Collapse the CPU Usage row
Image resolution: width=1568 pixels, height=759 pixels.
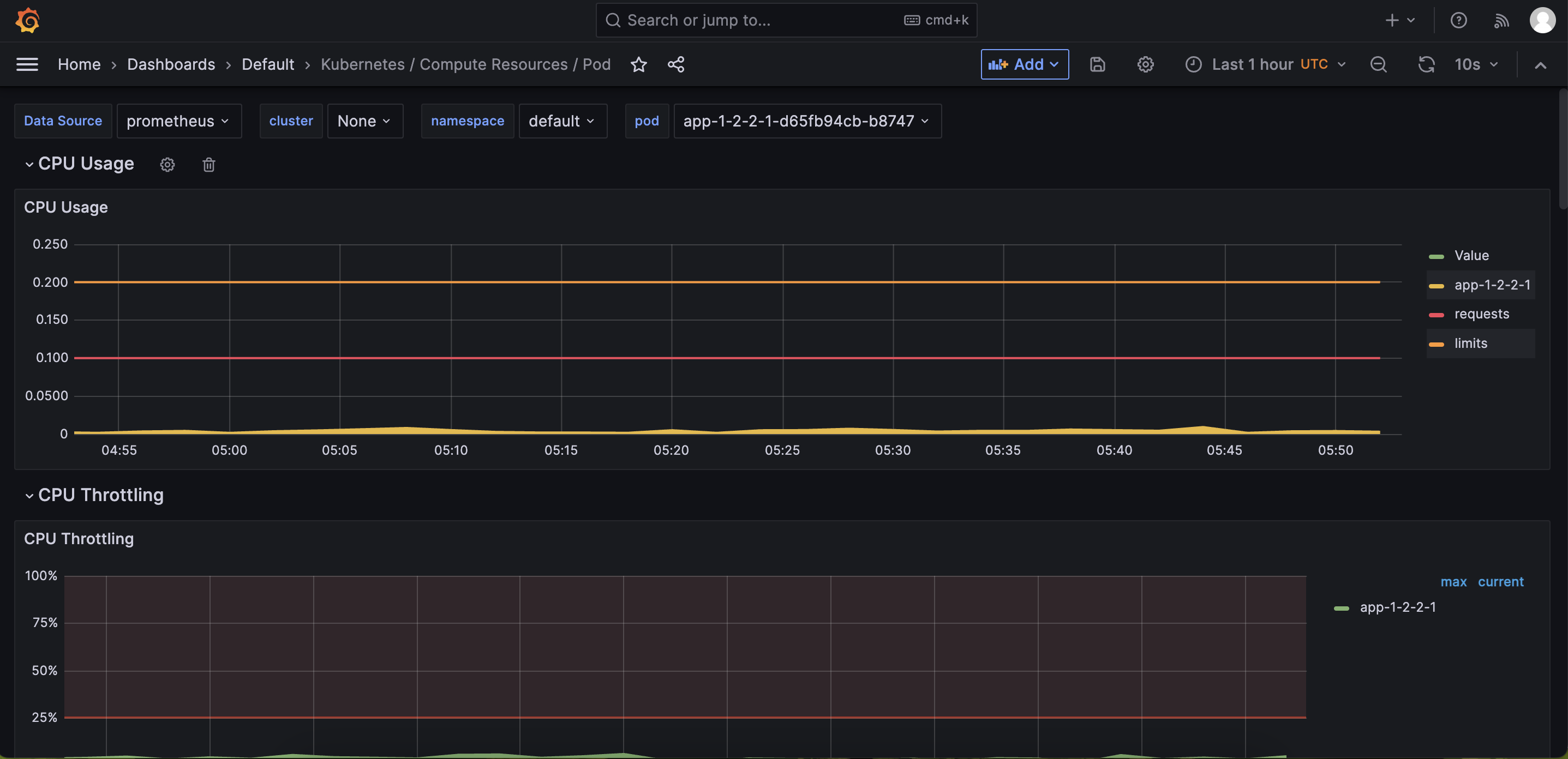pyautogui.click(x=79, y=164)
